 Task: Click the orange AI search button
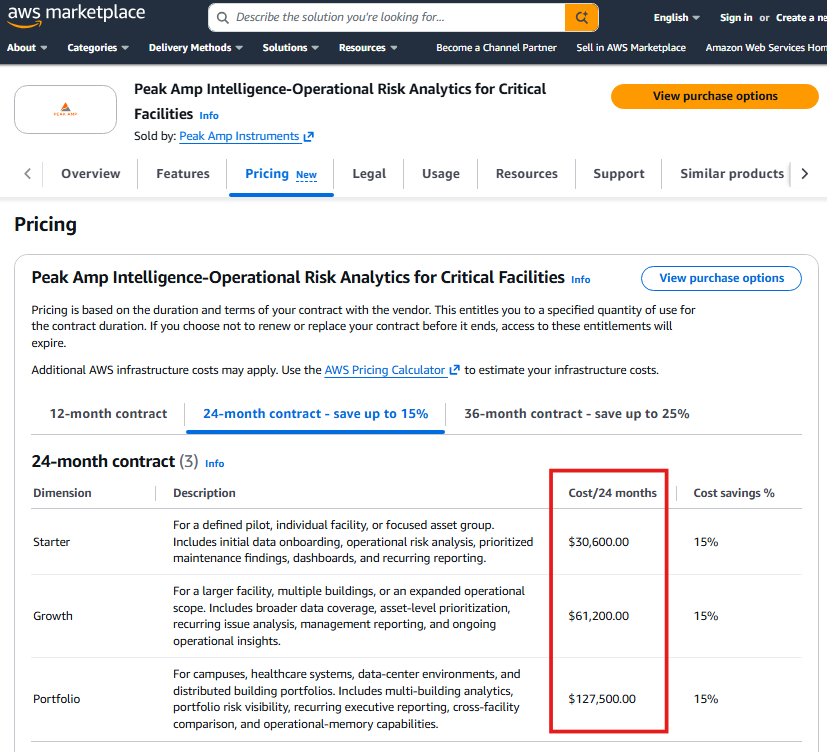[x=581, y=17]
